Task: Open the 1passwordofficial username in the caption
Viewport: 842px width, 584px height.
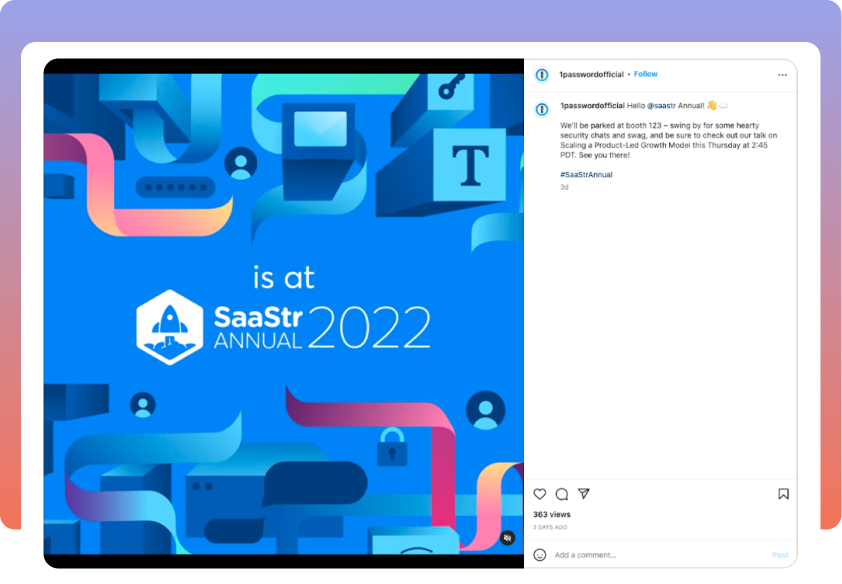Action: [592, 105]
